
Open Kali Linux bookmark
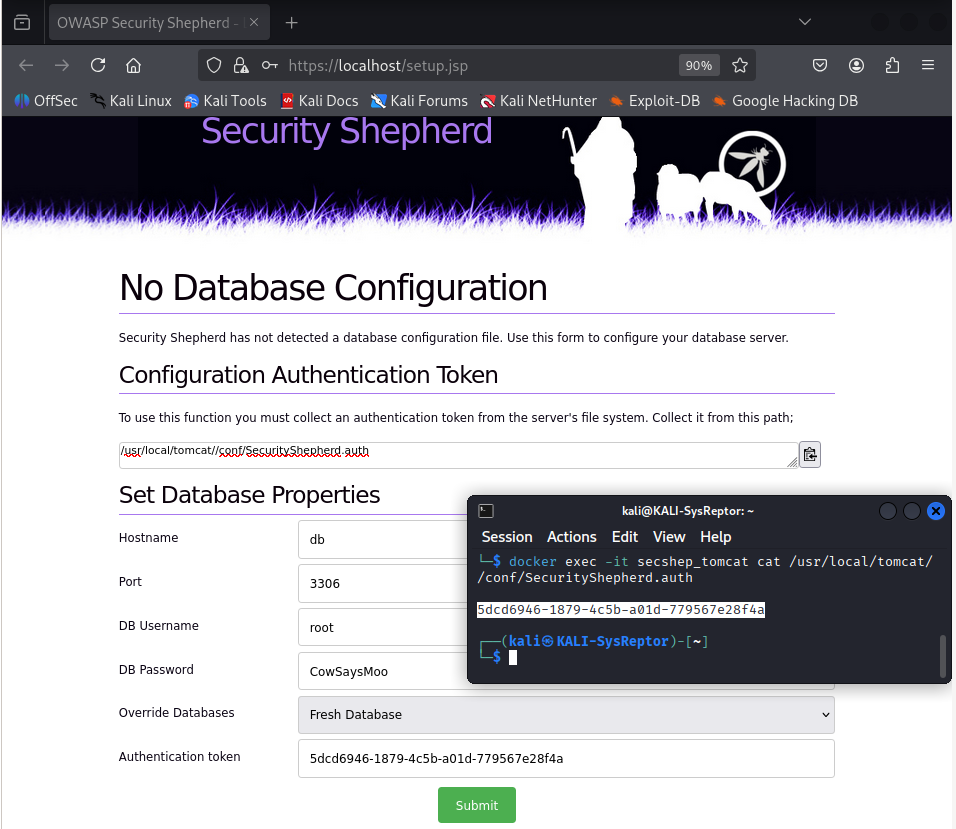pos(130,101)
